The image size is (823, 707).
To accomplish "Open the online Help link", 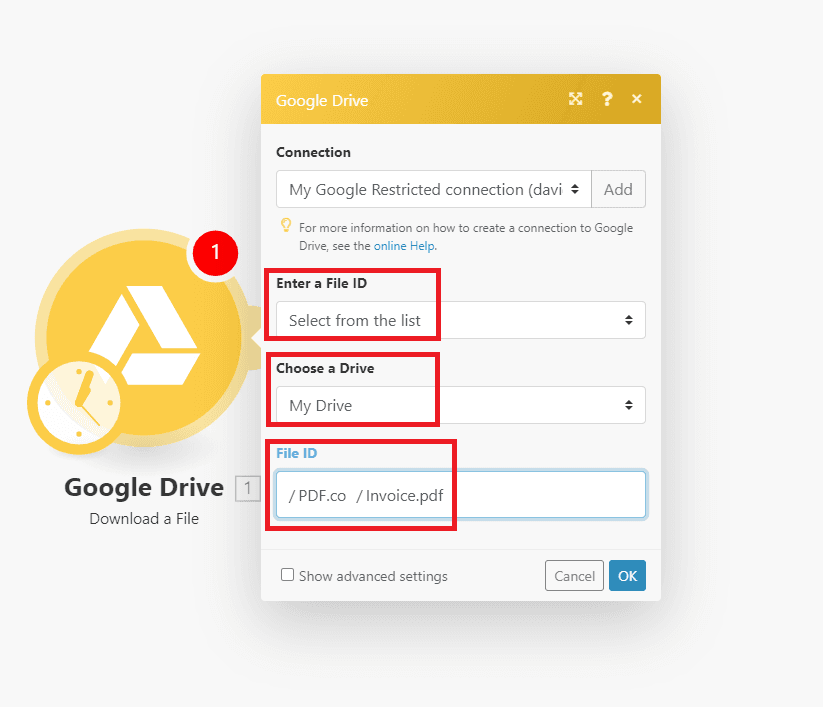I will coord(404,245).
